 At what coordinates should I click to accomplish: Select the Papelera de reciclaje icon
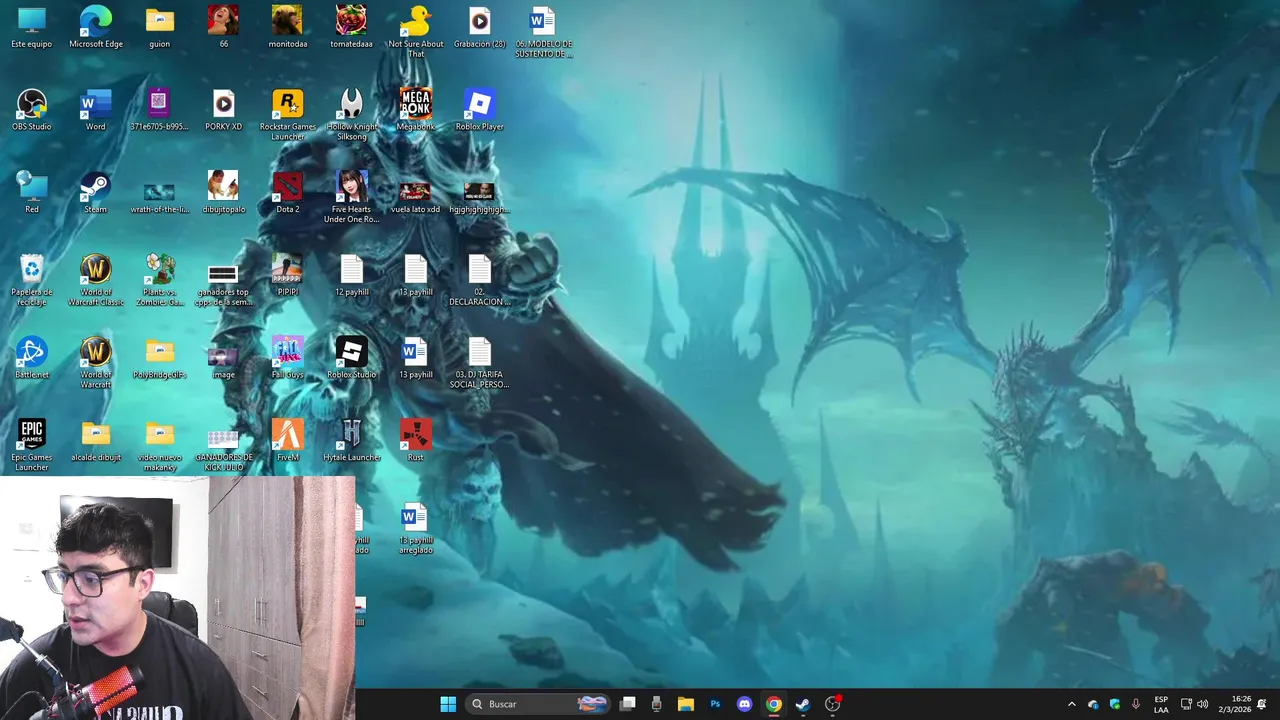(x=32, y=280)
